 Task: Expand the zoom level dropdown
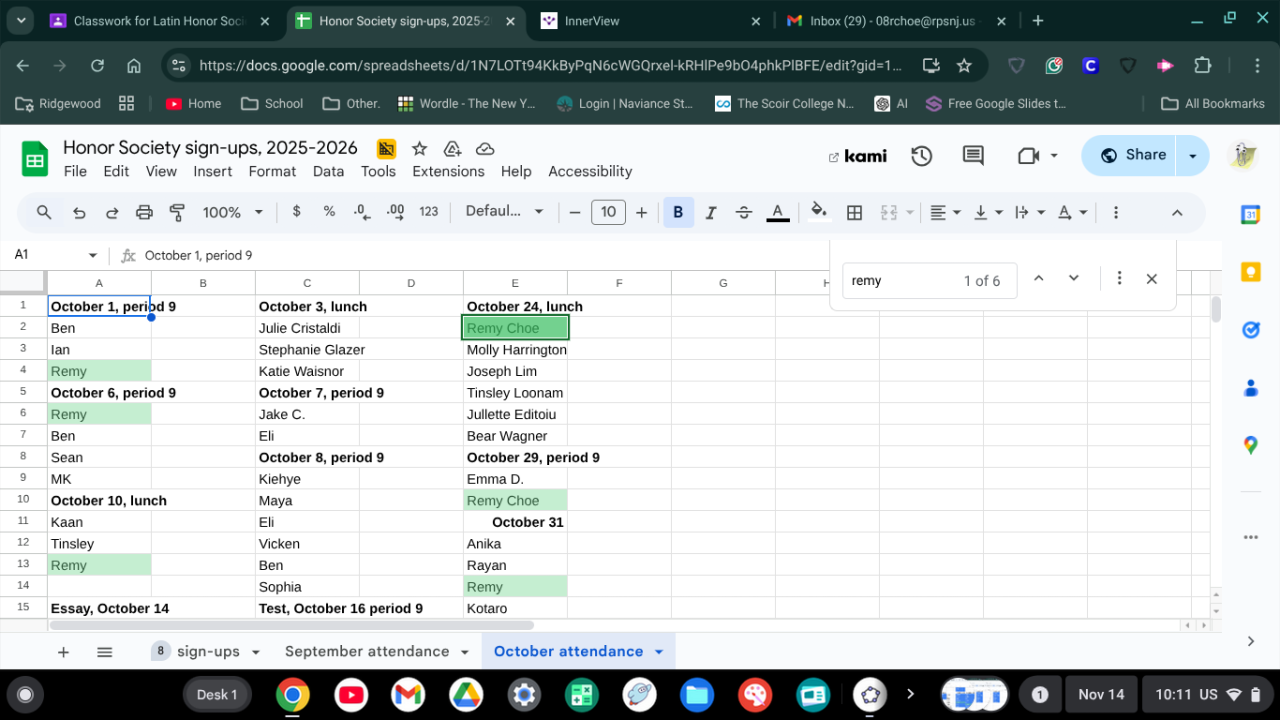pos(233,212)
